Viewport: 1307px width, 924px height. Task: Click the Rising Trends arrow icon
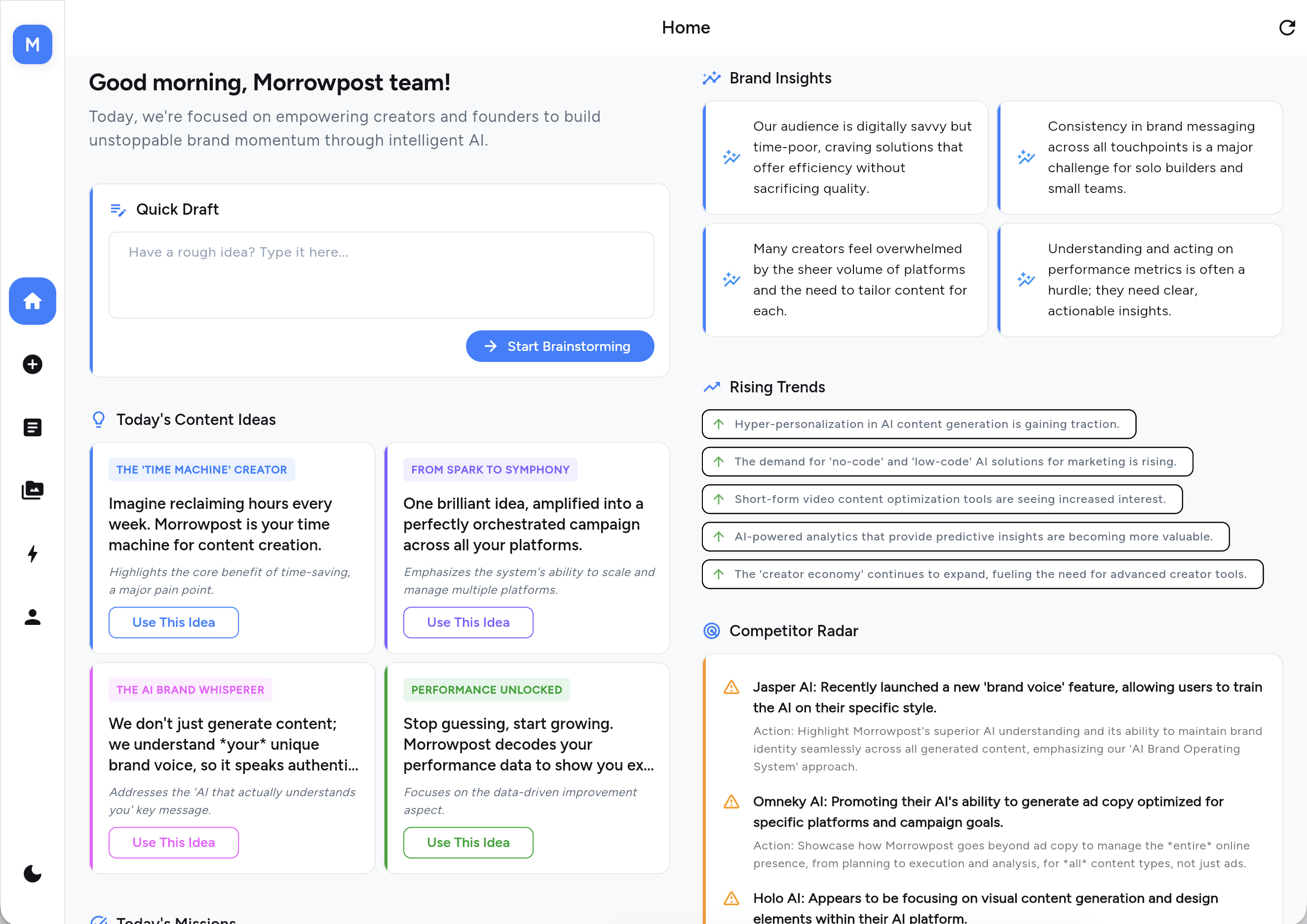point(712,386)
